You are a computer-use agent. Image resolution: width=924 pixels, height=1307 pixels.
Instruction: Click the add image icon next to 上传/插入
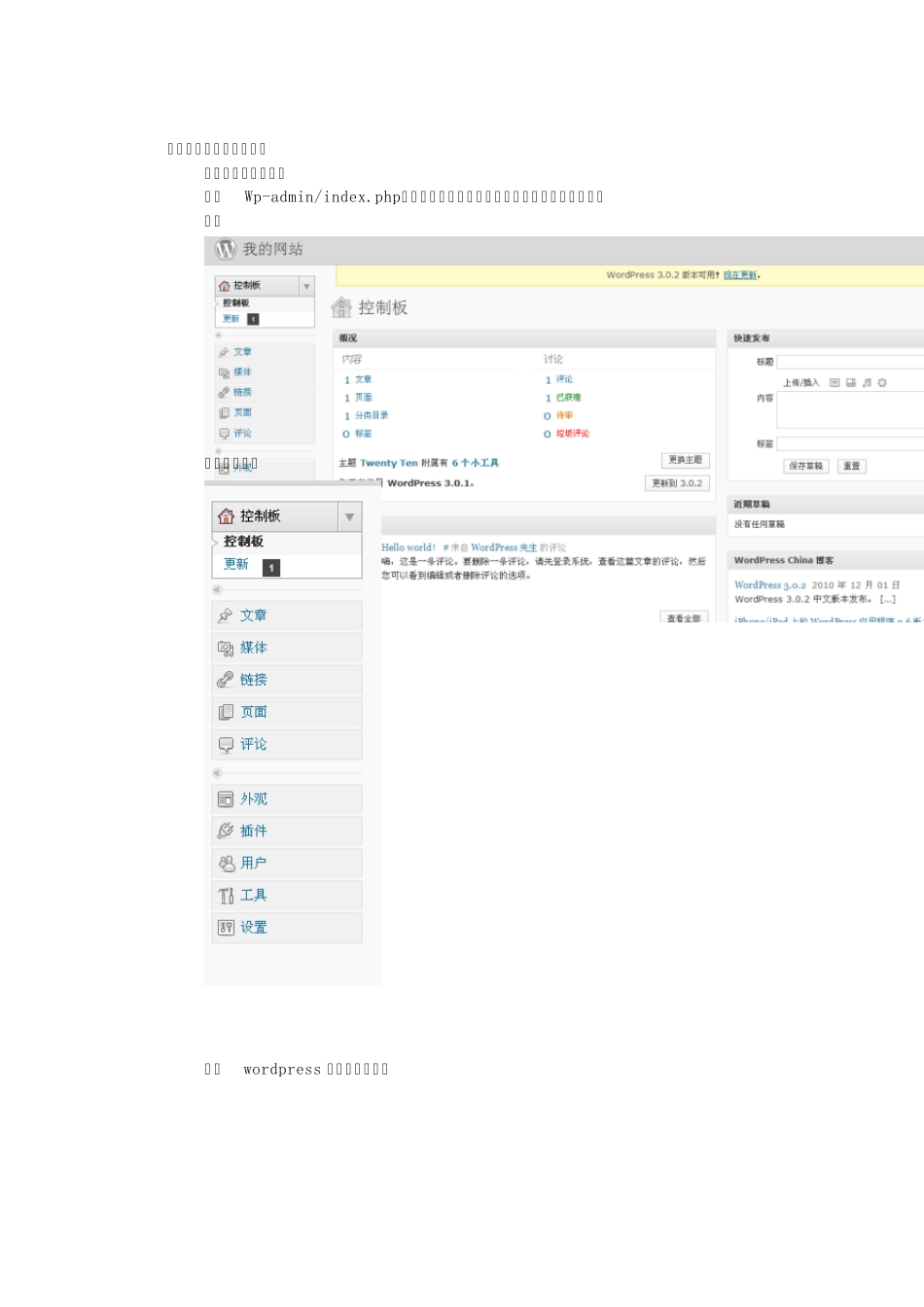[x=835, y=383]
